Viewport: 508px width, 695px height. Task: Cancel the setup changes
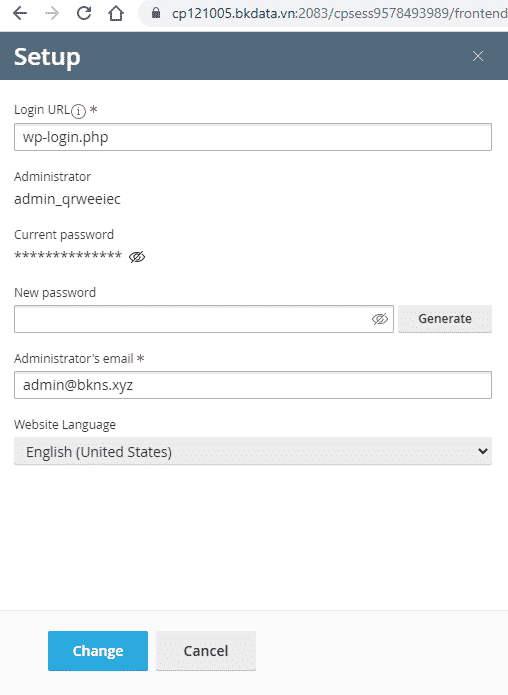click(x=206, y=651)
